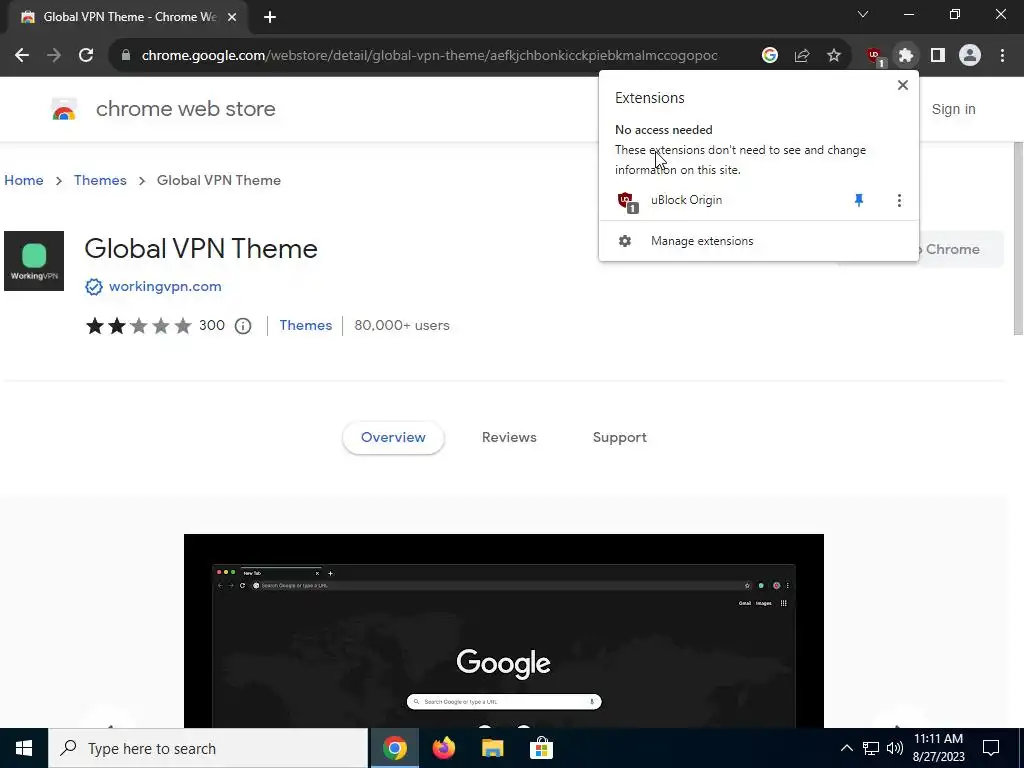
Task: Visit the workingvpn.com publisher link
Action: 165,287
